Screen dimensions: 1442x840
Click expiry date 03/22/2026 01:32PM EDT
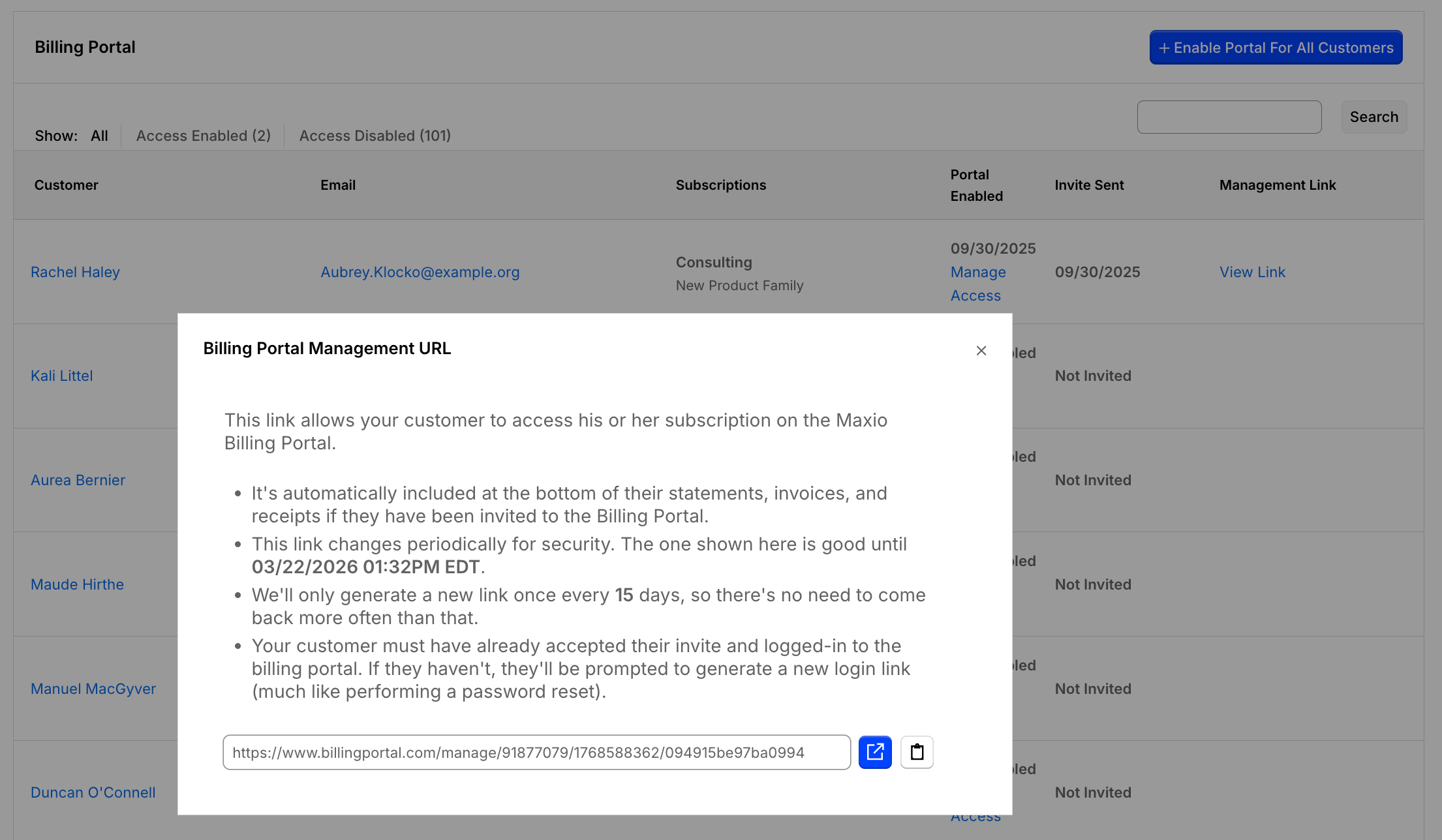[x=366, y=567]
